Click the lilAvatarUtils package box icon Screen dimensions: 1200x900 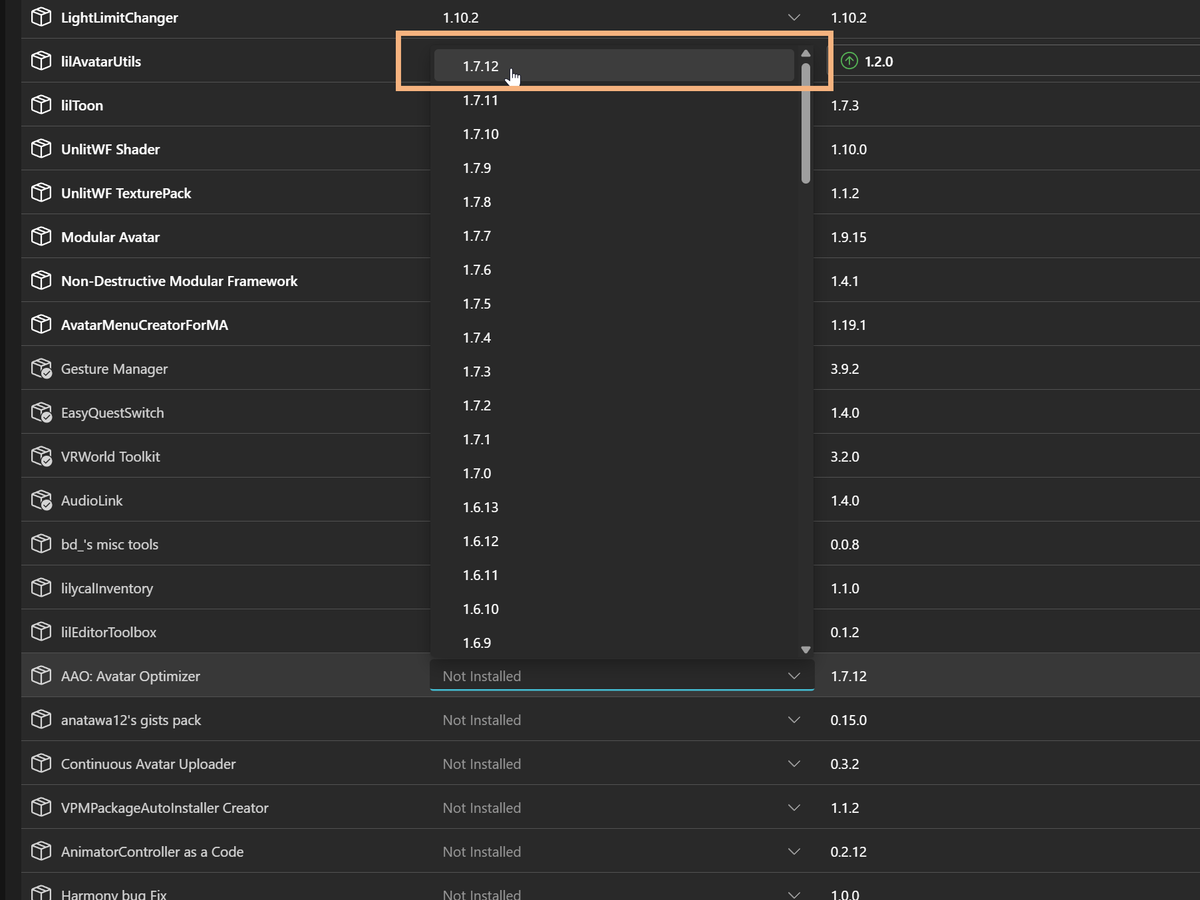tap(41, 61)
